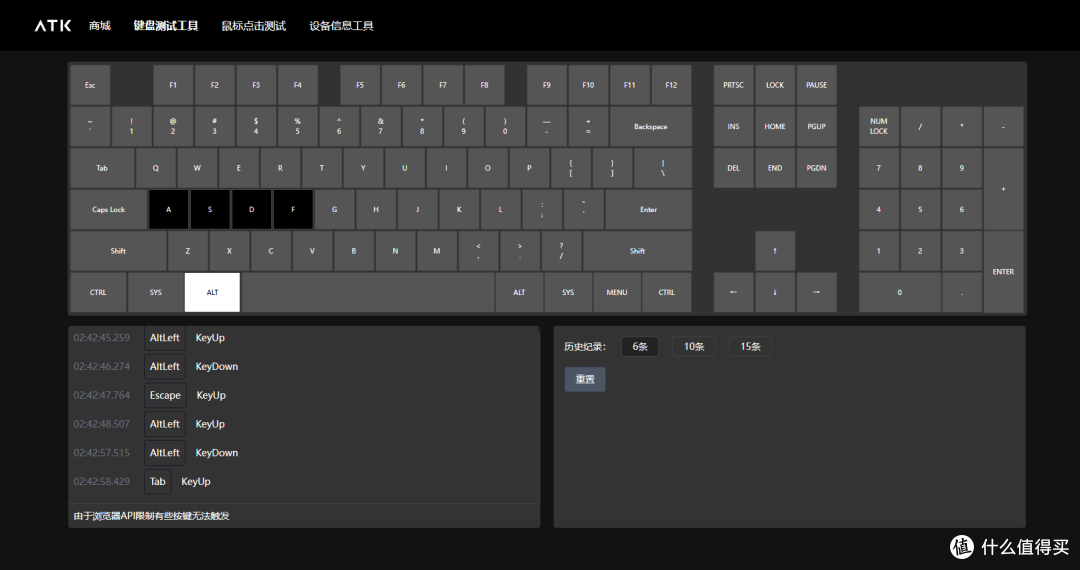Click the F12 key
1080x570 pixels.
click(671, 85)
